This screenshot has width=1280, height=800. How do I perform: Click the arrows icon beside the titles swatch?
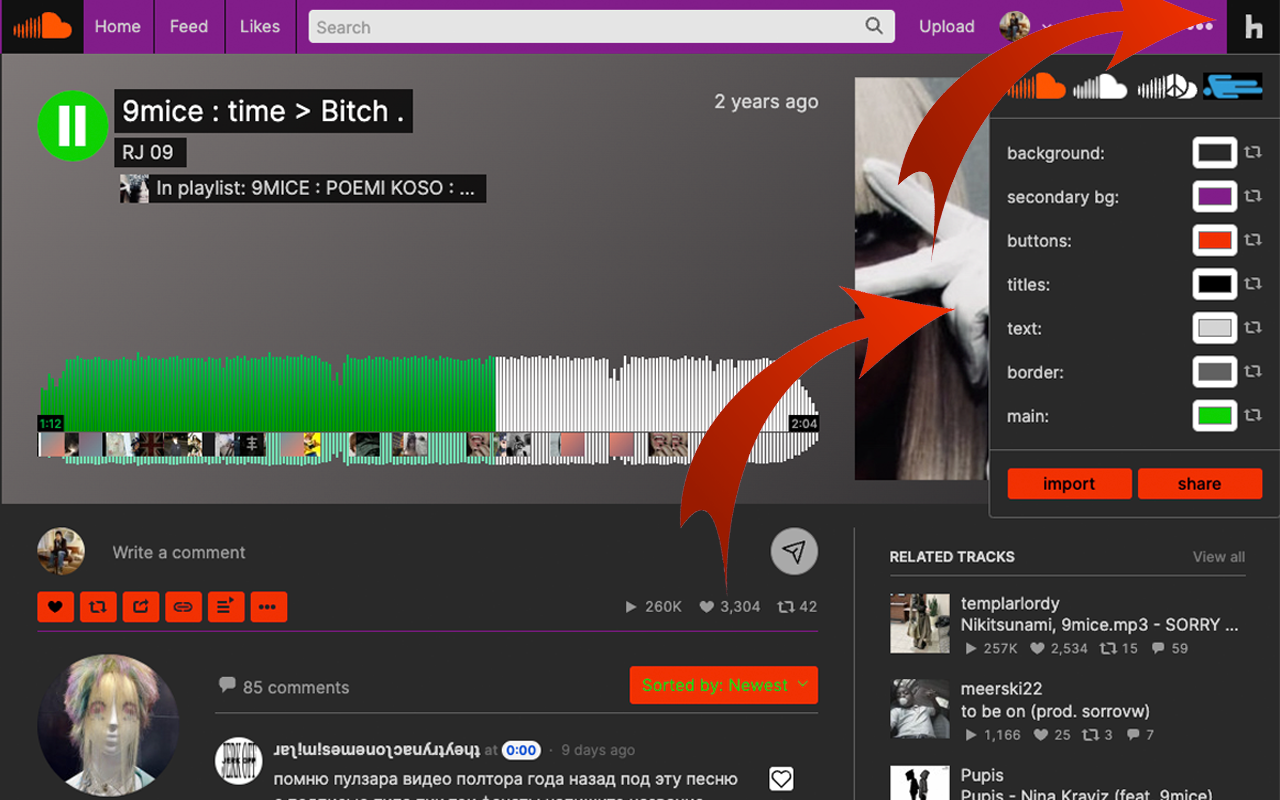pyautogui.click(x=1253, y=284)
